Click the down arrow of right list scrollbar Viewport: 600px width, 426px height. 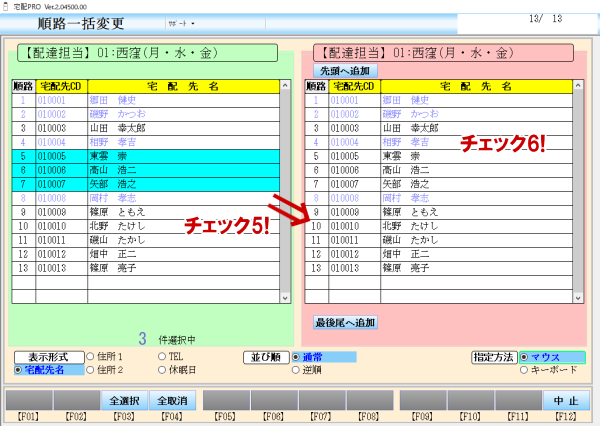576,297
